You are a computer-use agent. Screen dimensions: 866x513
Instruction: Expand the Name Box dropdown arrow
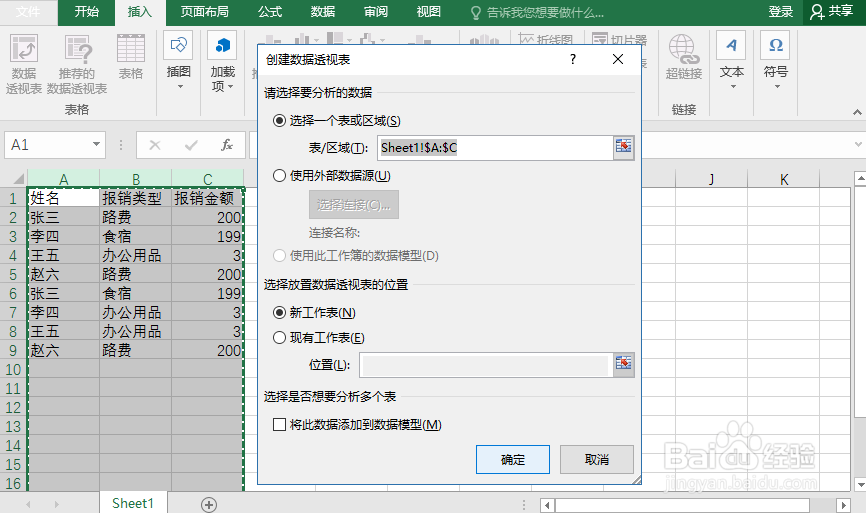point(96,144)
